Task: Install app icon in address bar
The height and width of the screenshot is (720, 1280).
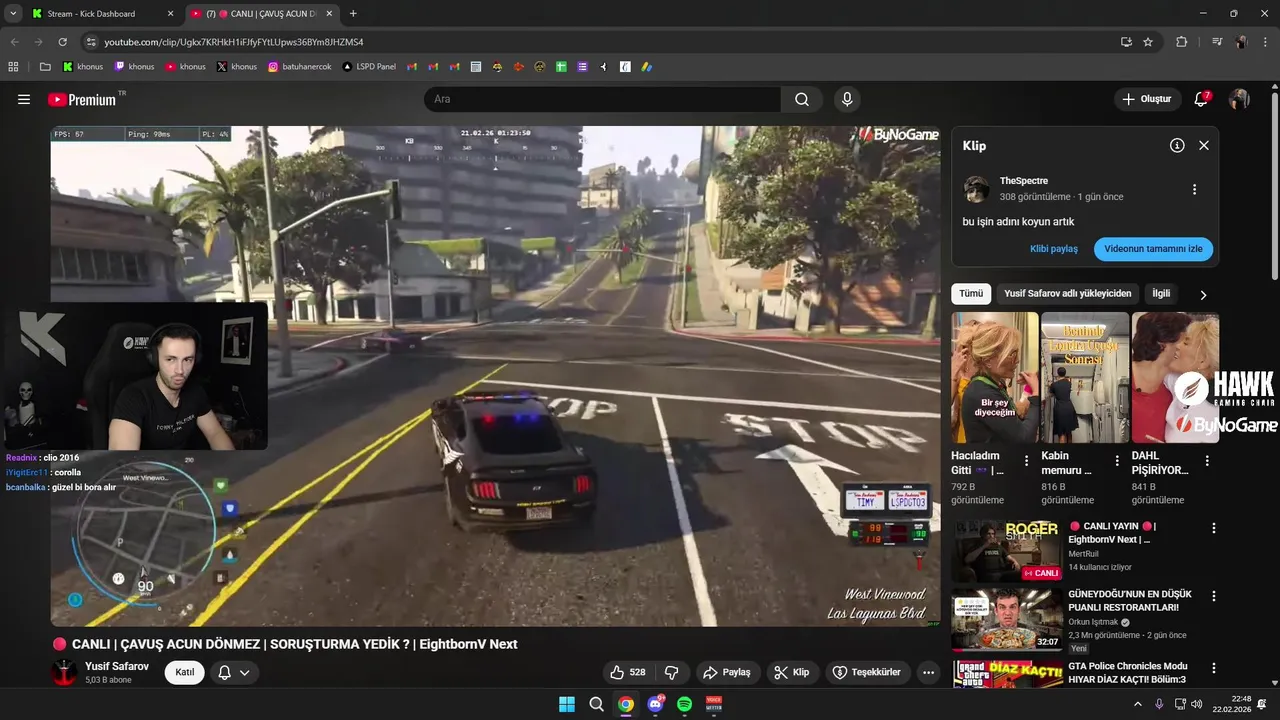Action: tap(1126, 42)
